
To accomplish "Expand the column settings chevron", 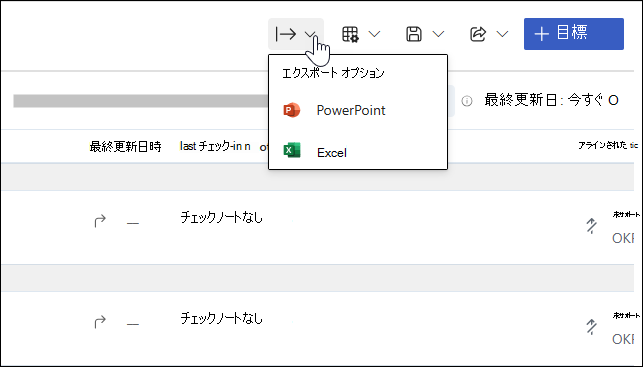I will 374,34.
